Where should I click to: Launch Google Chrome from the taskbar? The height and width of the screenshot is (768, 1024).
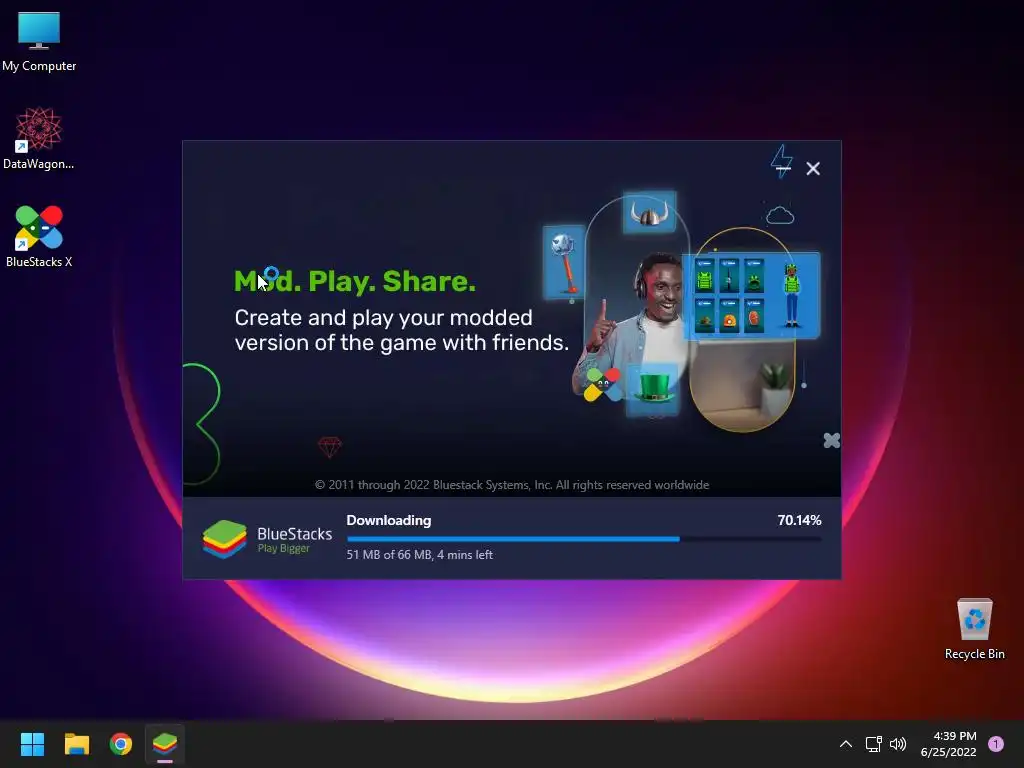[121, 744]
